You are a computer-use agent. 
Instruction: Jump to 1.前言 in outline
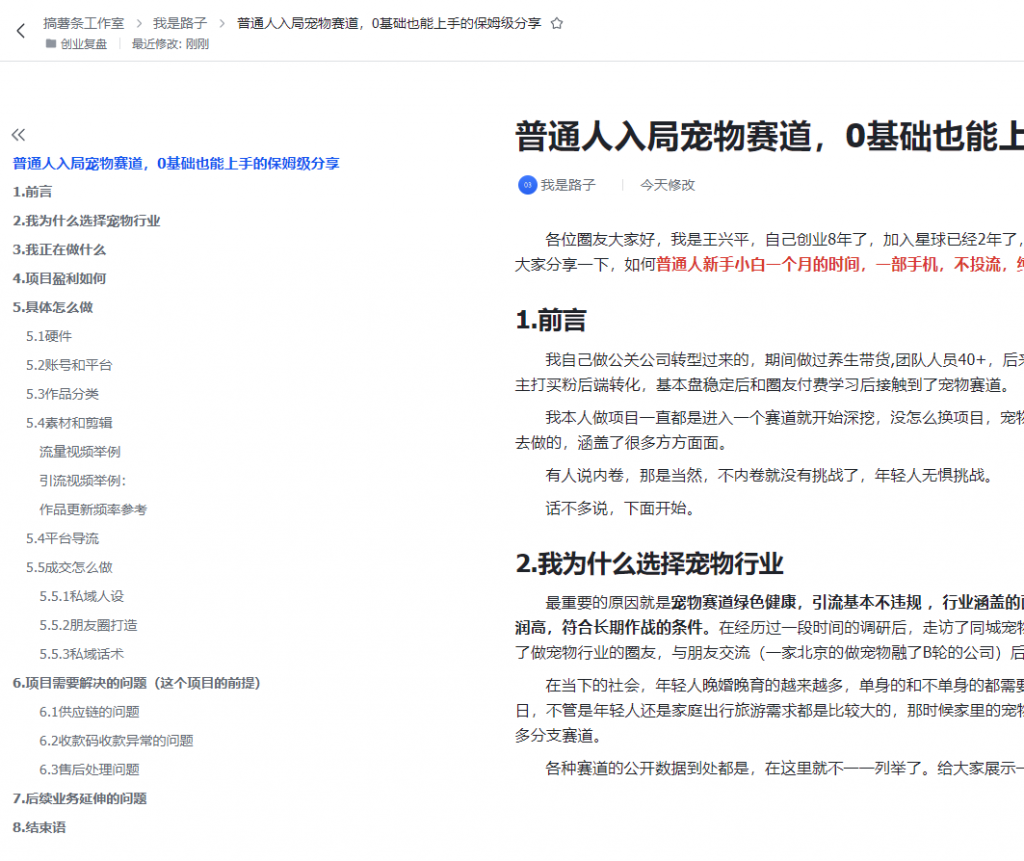point(33,192)
